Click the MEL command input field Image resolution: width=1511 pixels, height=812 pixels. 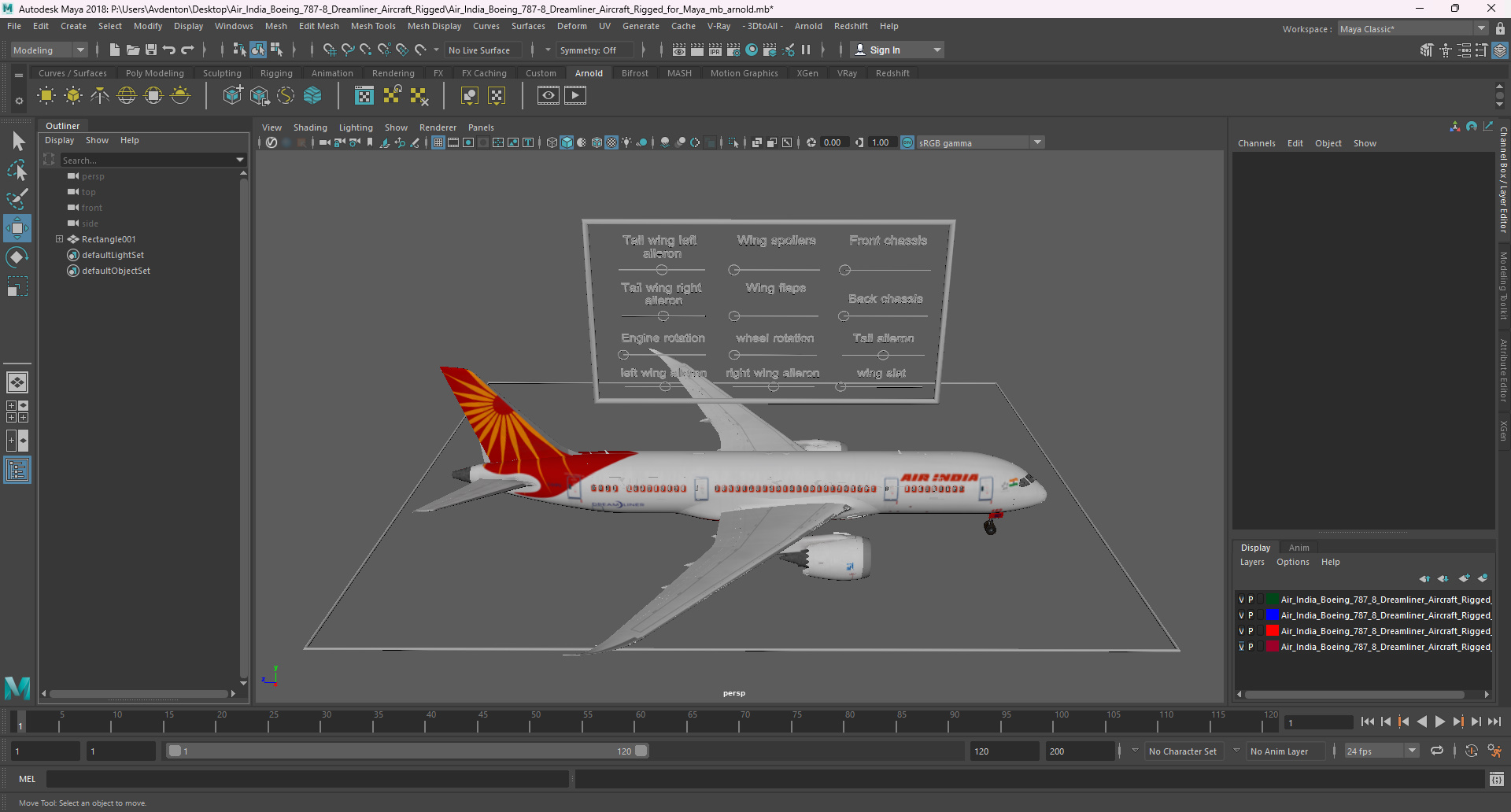pyautogui.click(x=307, y=779)
